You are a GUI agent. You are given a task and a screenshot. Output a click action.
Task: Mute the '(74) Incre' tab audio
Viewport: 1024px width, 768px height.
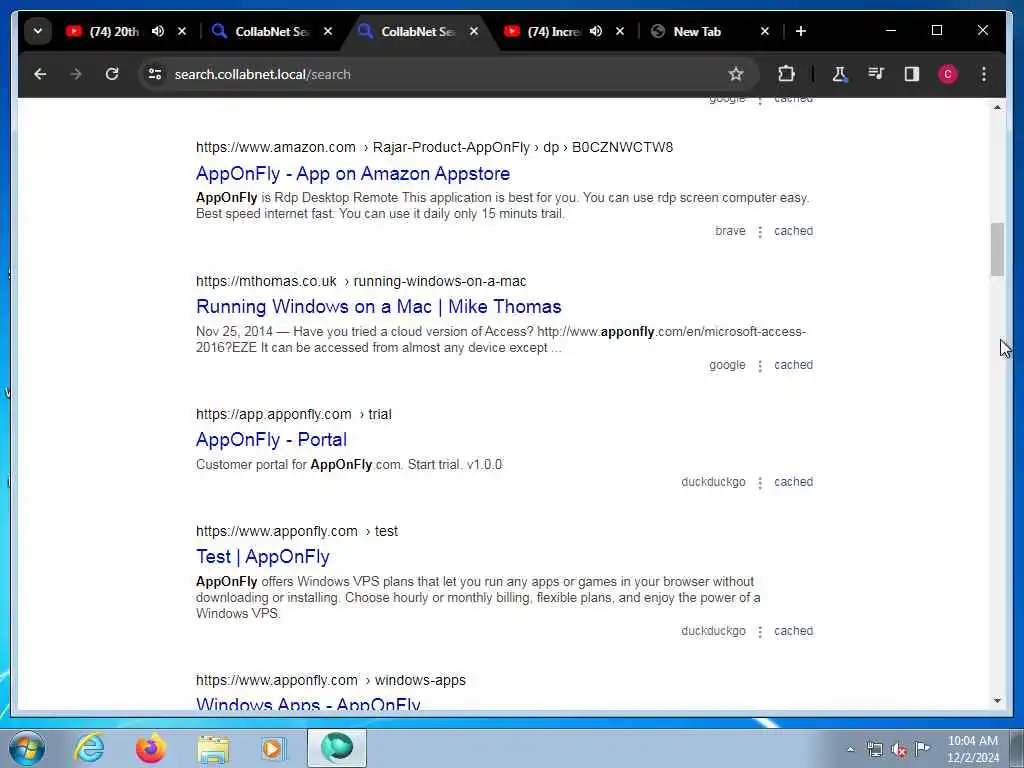596,31
